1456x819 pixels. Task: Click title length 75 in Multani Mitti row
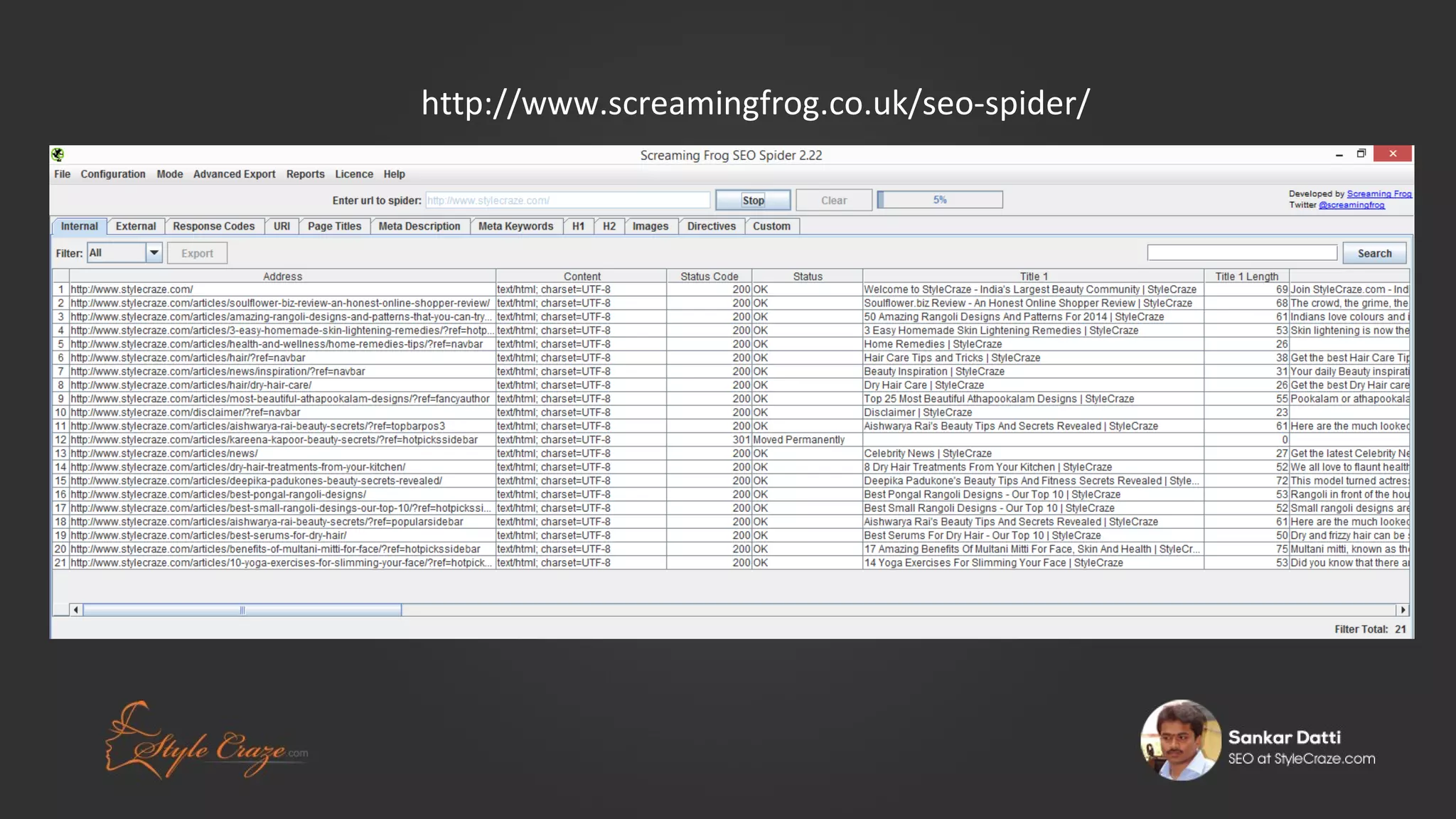pyautogui.click(x=1246, y=549)
